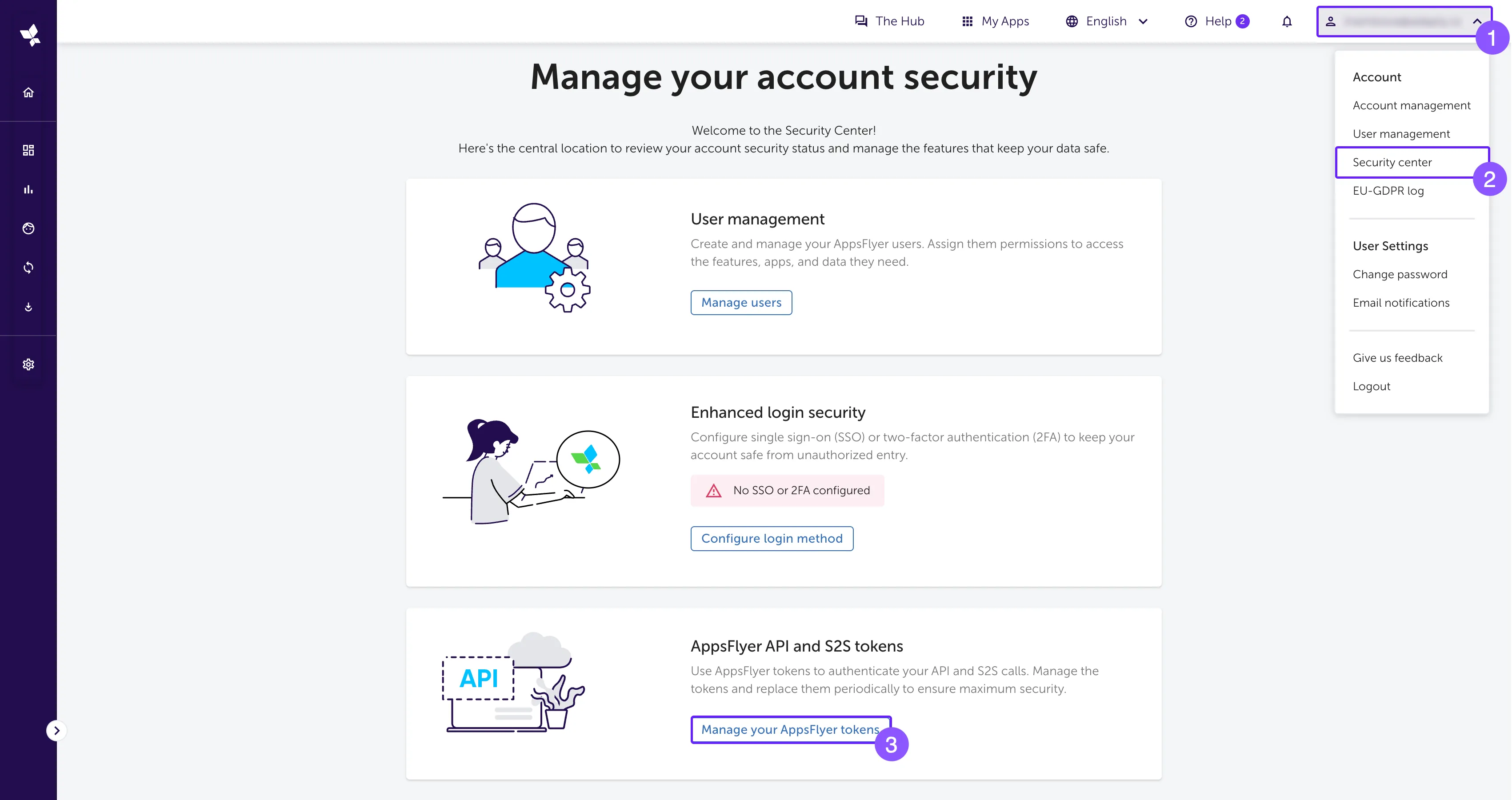Image resolution: width=1512 pixels, height=800 pixels.
Task: Click the Manage users button
Action: pyautogui.click(x=741, y=303)
